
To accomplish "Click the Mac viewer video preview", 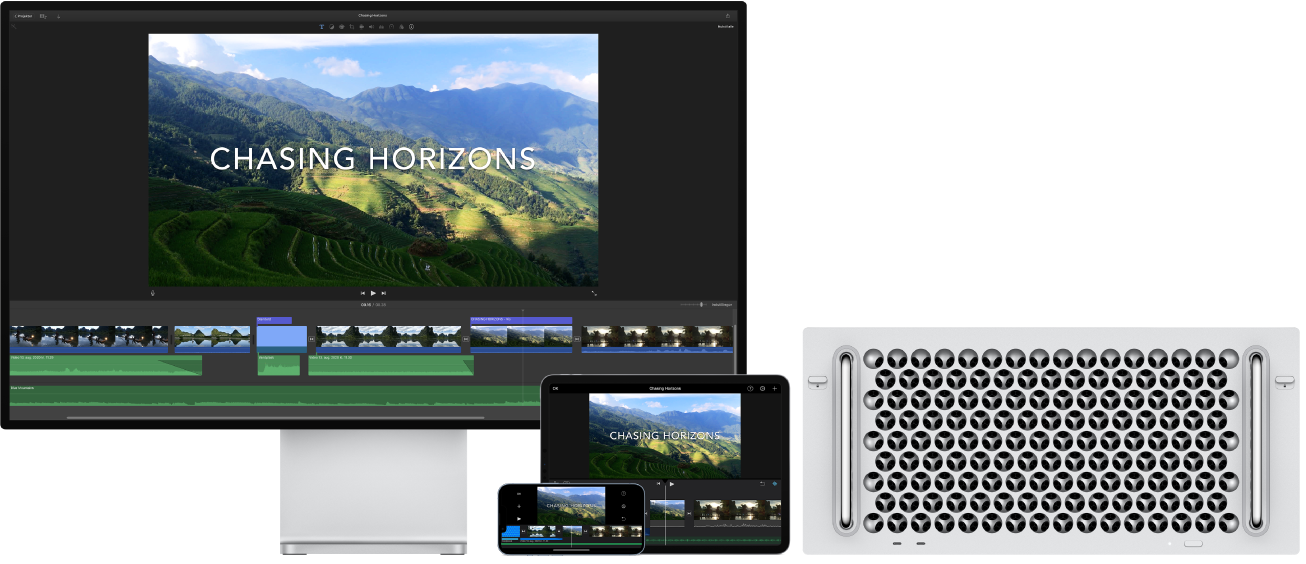I will click(373, 161).
